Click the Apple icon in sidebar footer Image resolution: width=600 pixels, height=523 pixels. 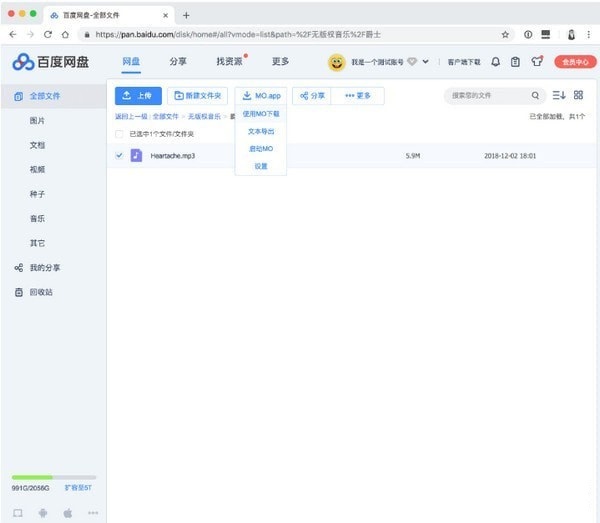coord(68,513)
